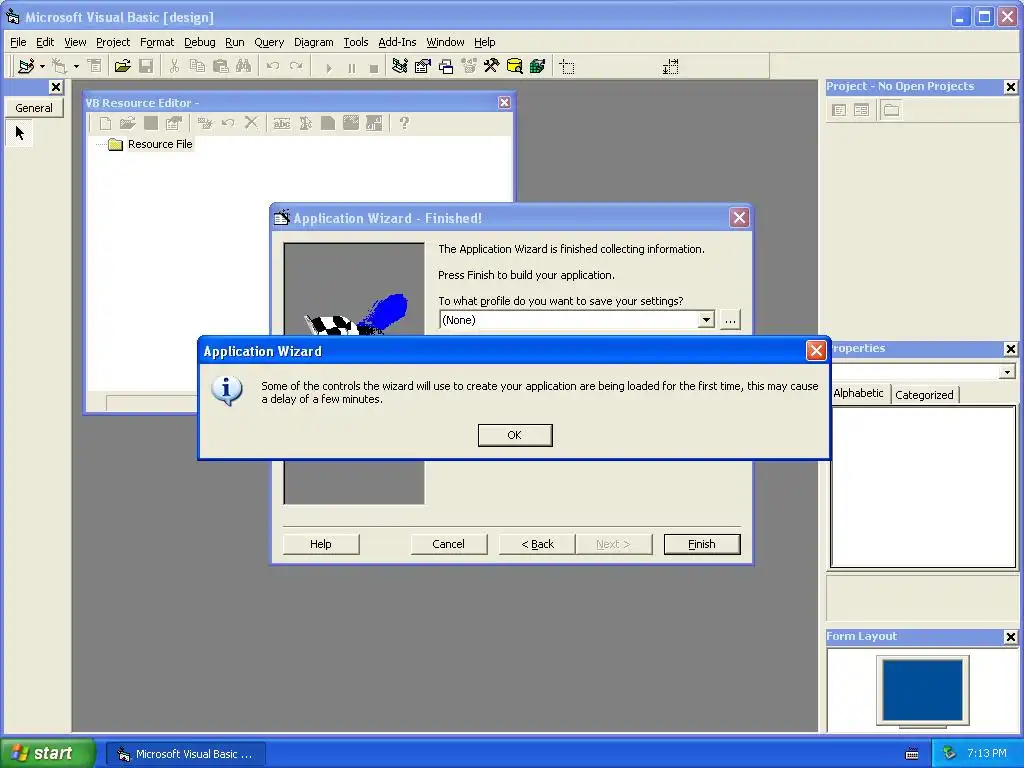Click the Microsoft Visual Basic taskbar button
The width and height of the screenshot is (1024, 768).
[186, 754]
